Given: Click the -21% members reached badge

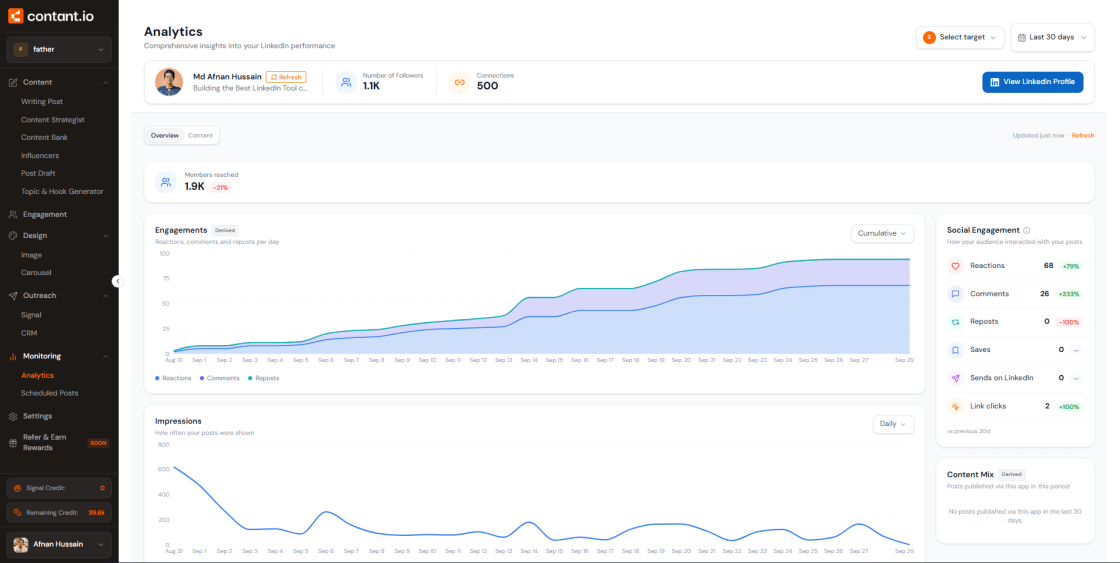Looking at the screenshot, I should tap(221, 188).
